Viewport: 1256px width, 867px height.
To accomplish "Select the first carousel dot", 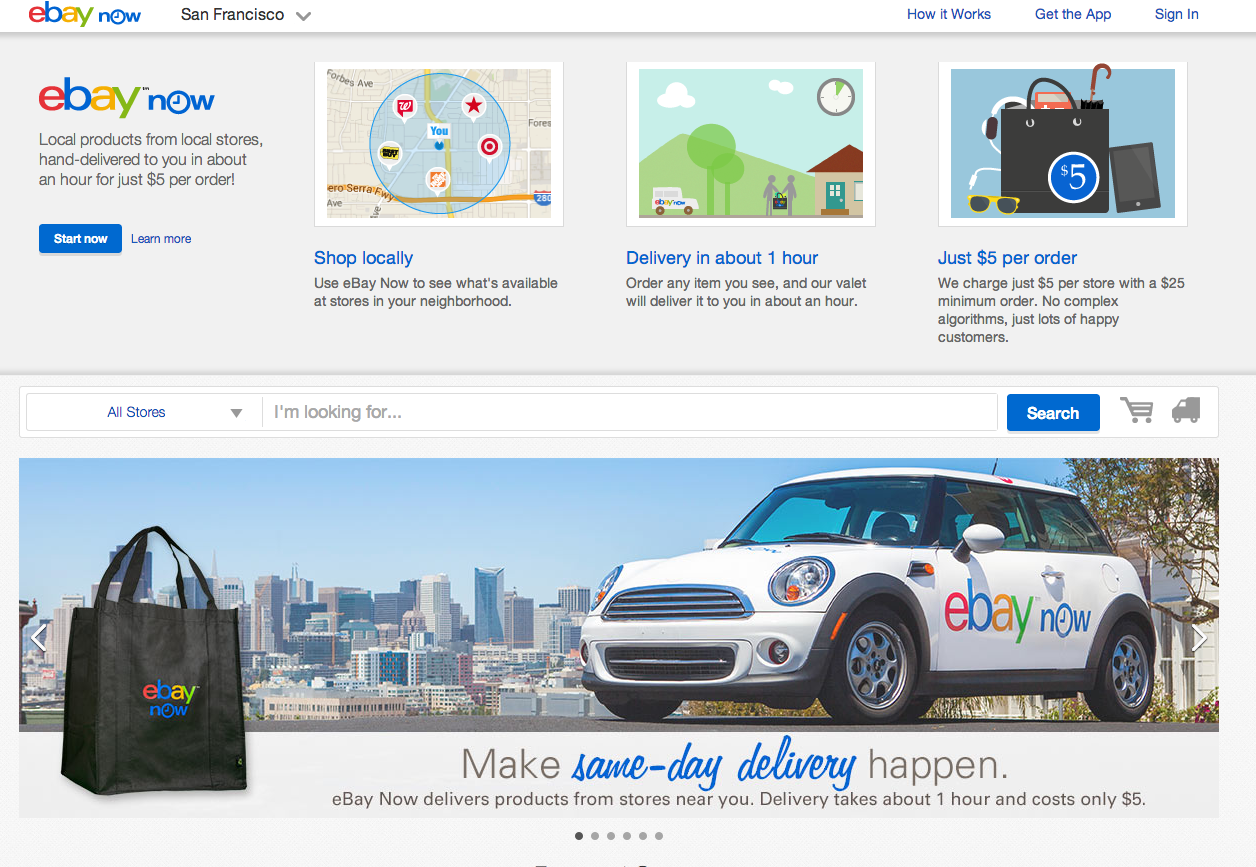I will (579, 836).
